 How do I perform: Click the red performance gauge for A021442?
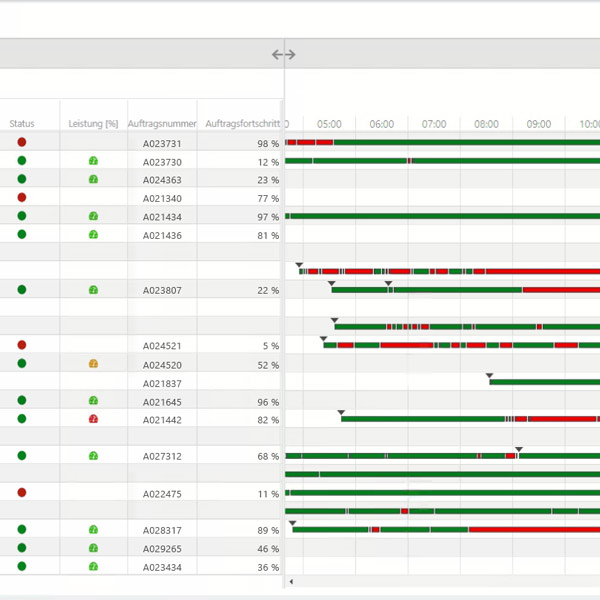coord(93,419)
